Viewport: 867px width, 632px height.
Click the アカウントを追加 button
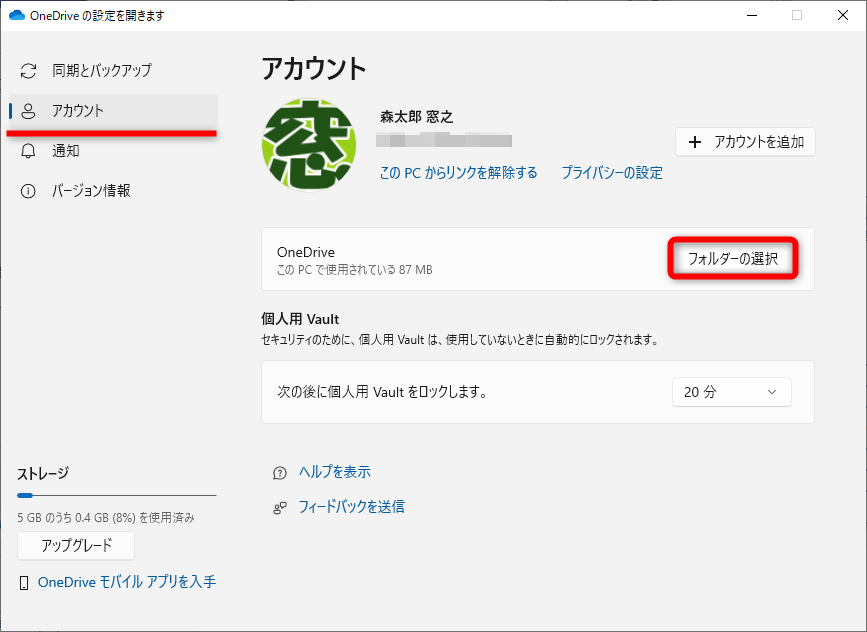(x=745, y=142)
